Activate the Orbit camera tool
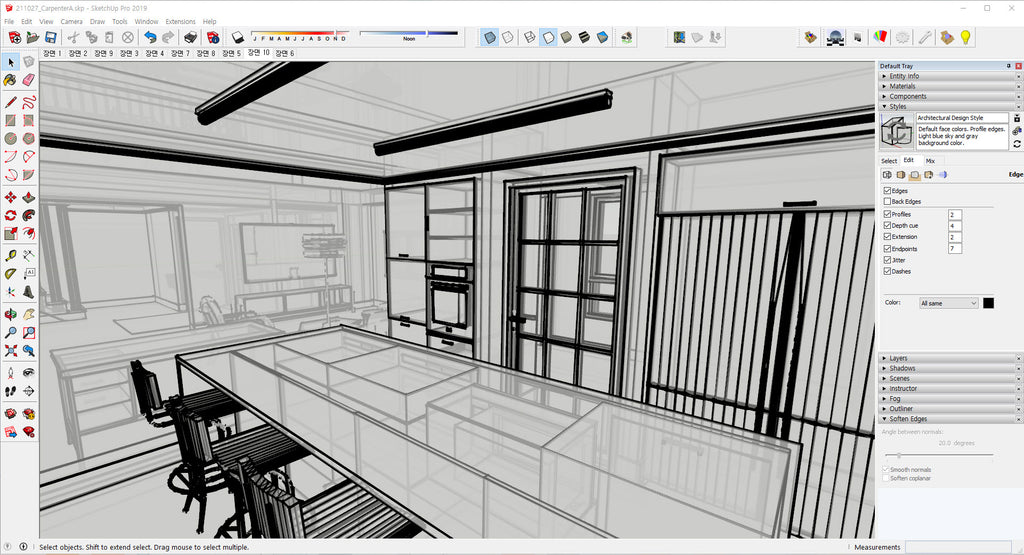1024x555 pixels. (x=10, y=314)
